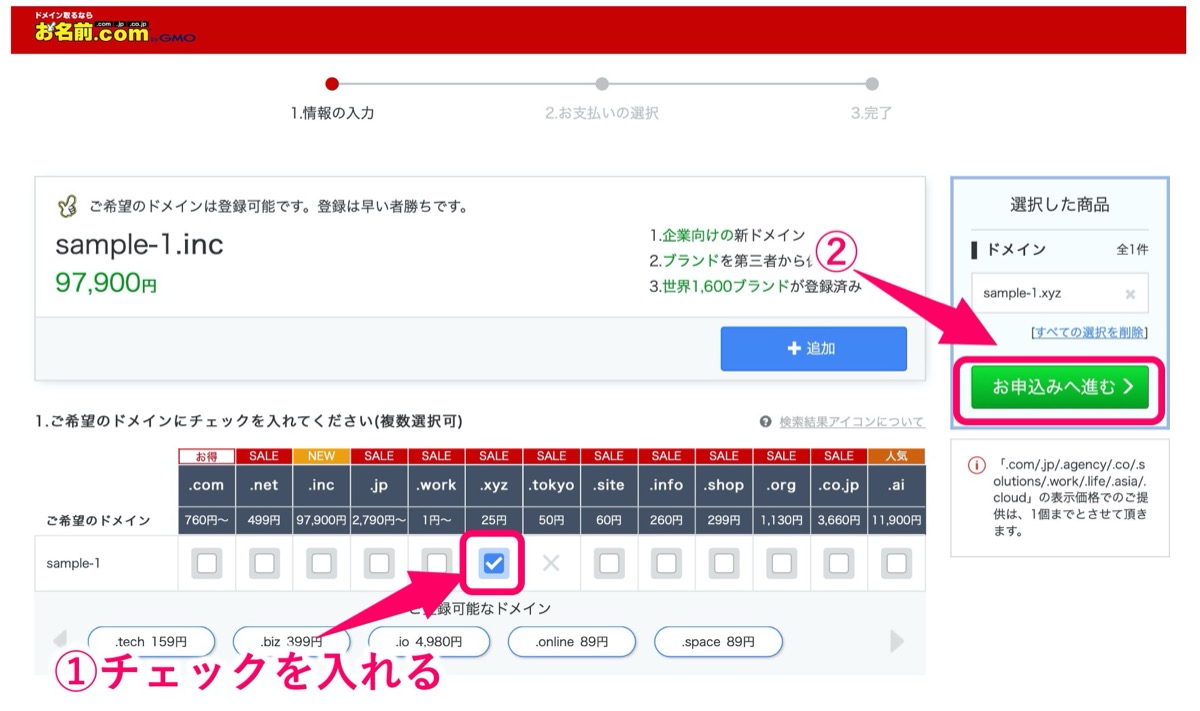Check the .inc box for sample-1
The height and width of the screenshot is (711, 1200).
point(322,564)
